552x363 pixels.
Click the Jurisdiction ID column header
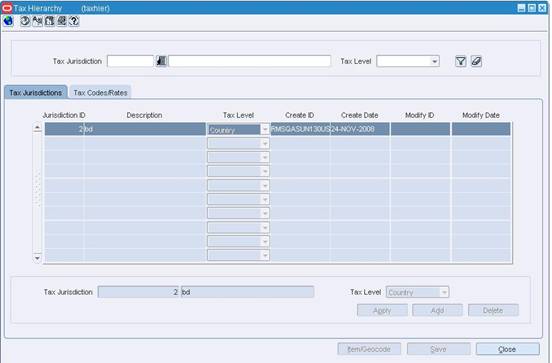coord(64,115)
